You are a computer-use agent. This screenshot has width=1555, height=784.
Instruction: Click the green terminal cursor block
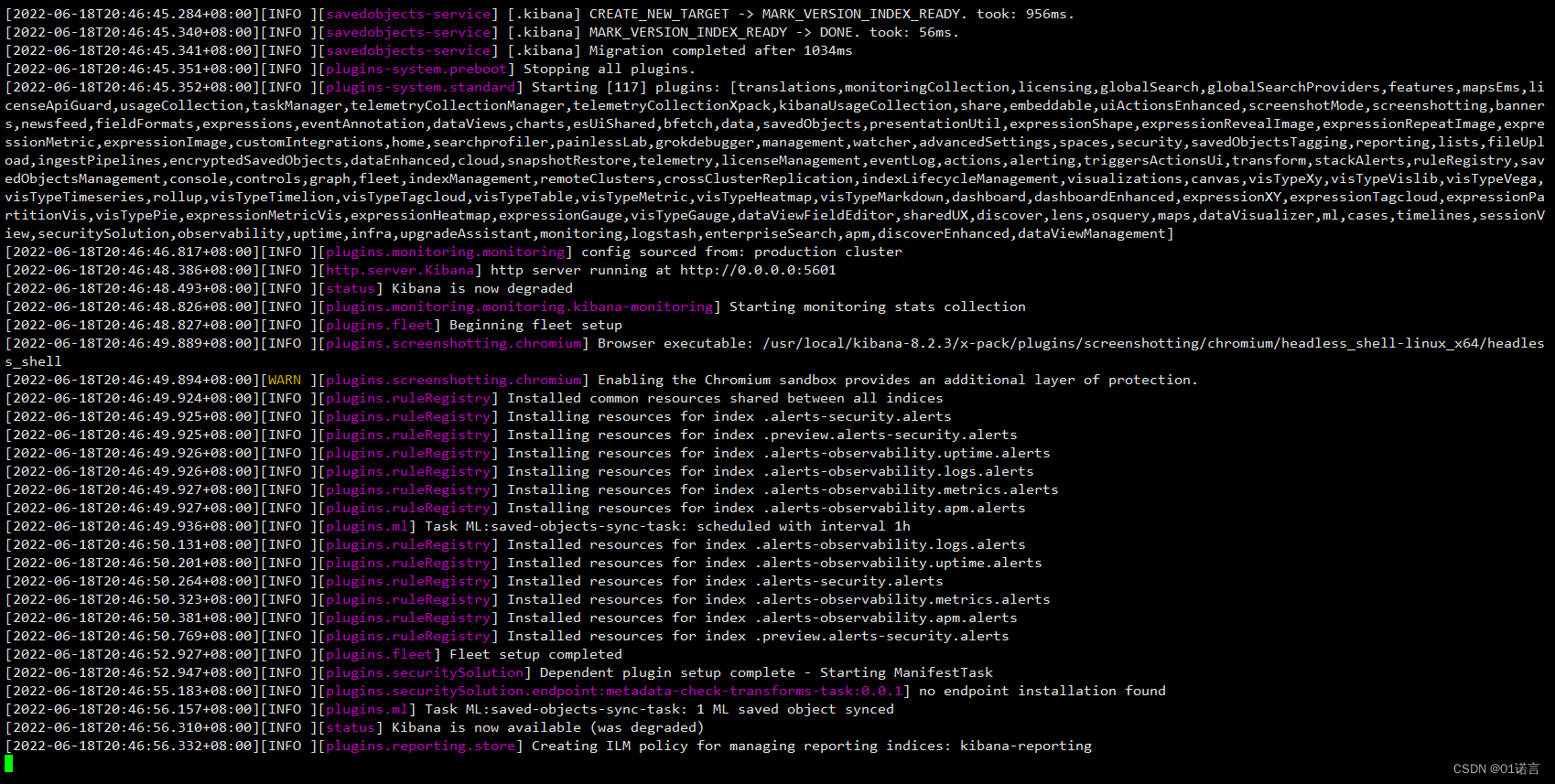[x=9, y=764]
